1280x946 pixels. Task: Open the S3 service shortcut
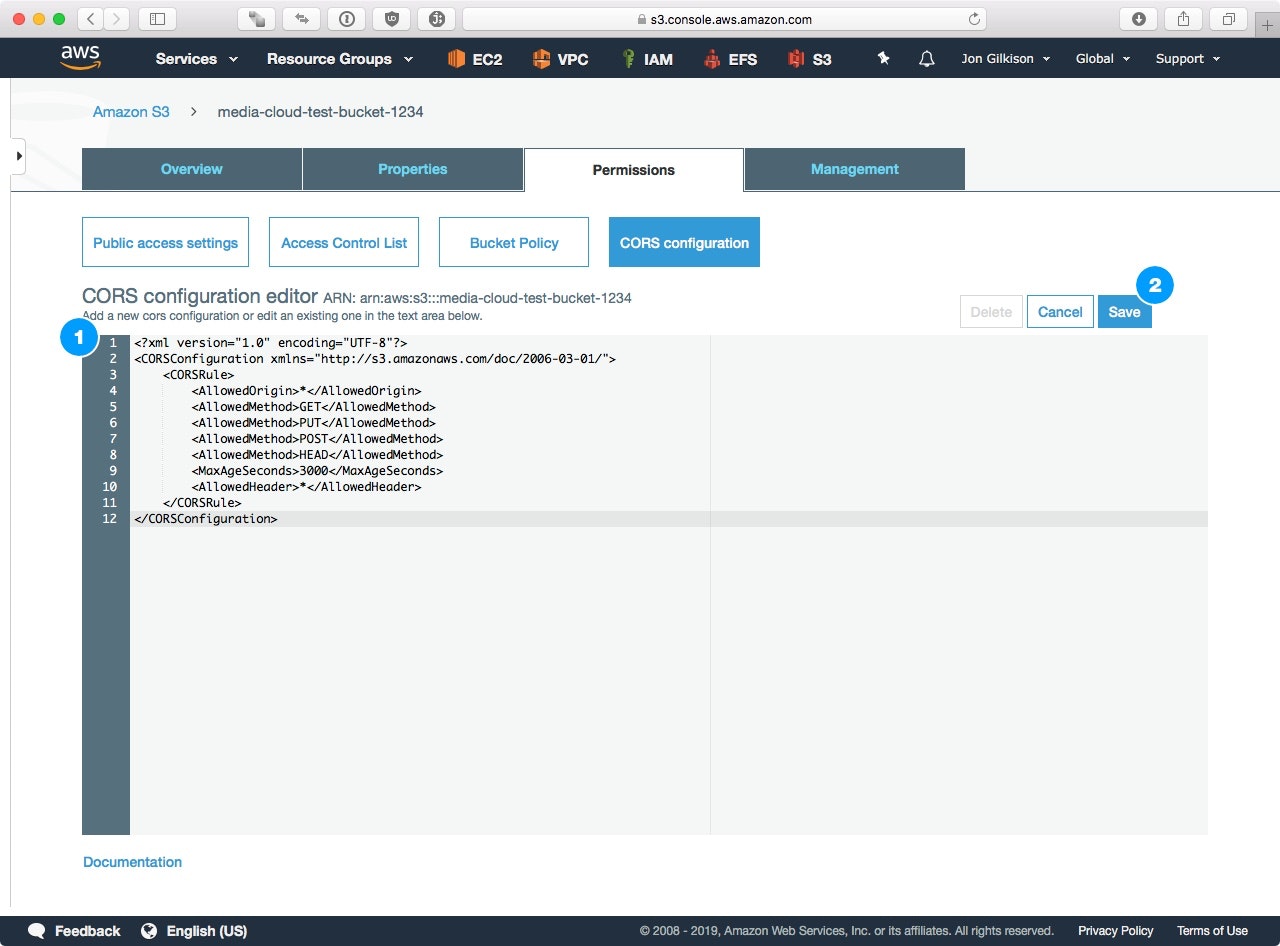tap(810, 59)
